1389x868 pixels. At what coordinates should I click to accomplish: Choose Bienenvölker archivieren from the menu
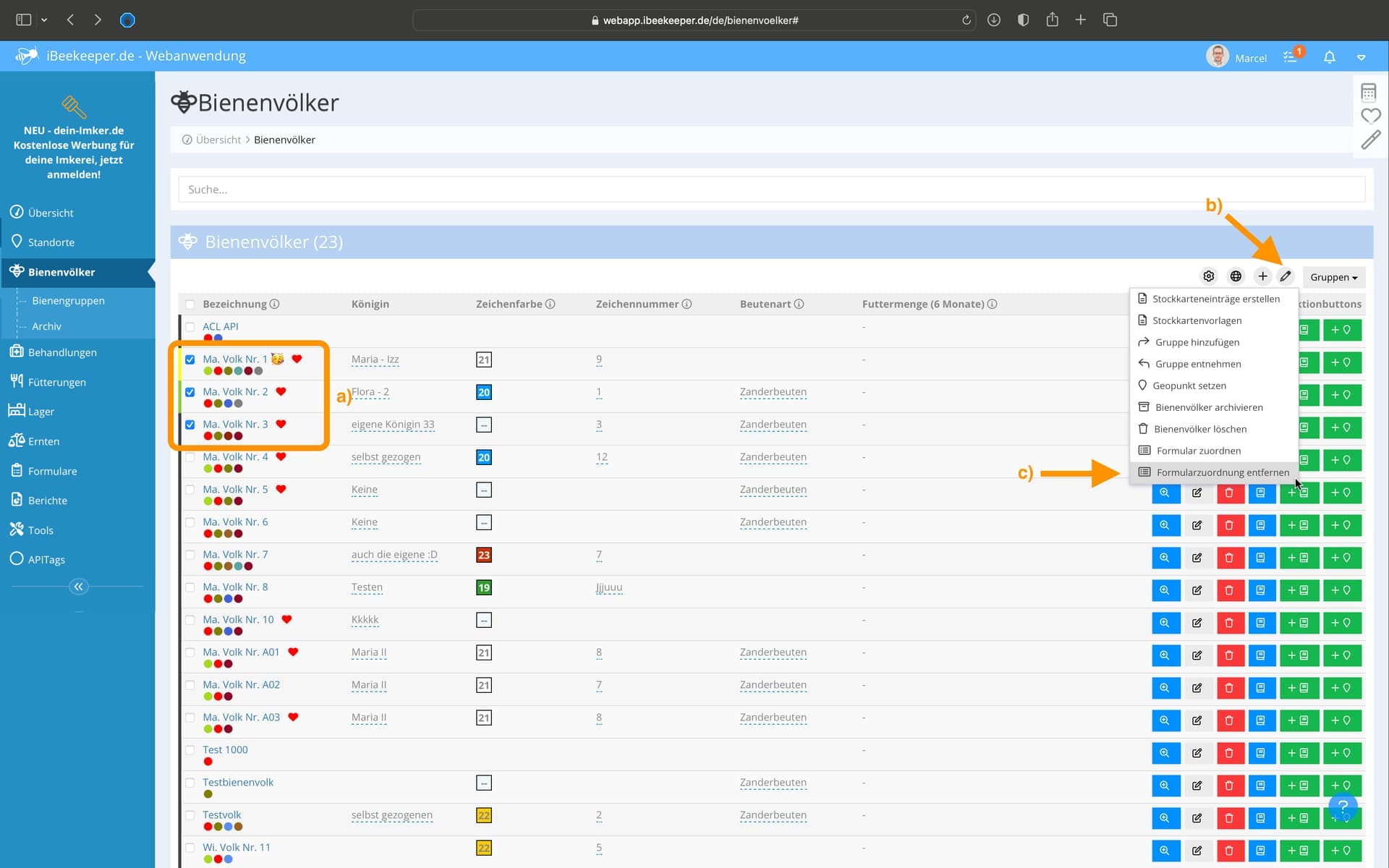point(1208,407)
